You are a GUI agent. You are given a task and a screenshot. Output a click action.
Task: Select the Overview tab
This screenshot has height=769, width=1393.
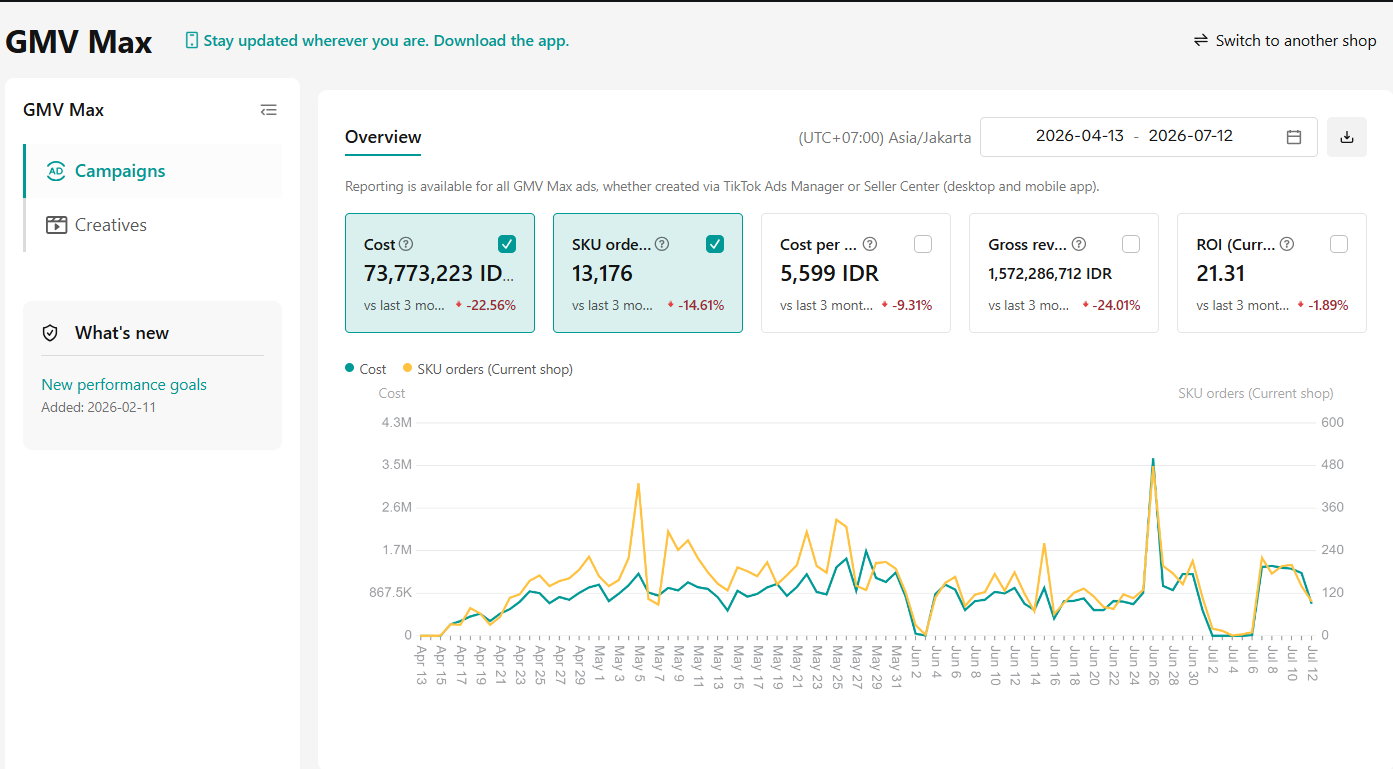[383, 137]
